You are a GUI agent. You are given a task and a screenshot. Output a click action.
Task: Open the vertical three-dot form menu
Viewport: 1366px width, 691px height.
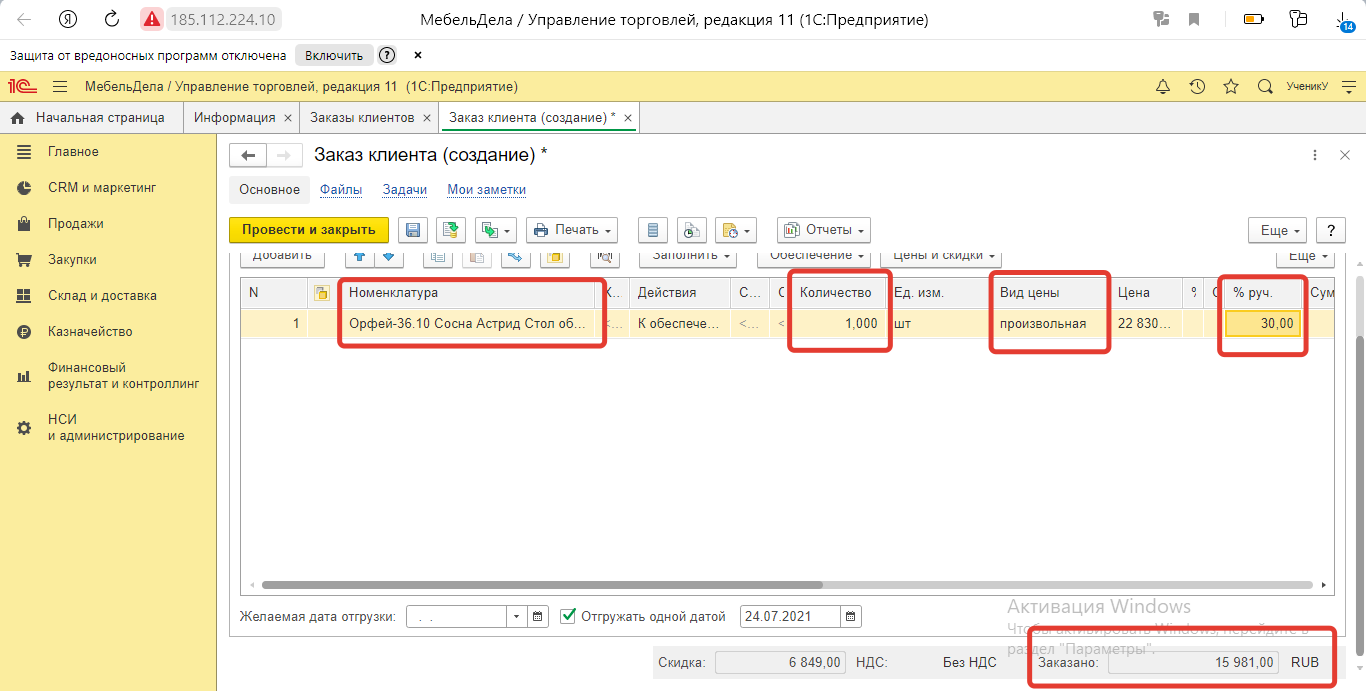pyautogui.click(x=1315, y=155)
